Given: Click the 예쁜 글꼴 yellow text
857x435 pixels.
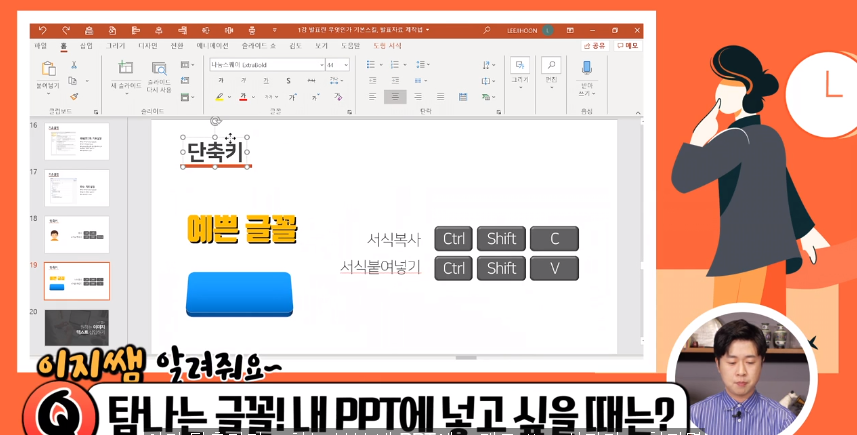Looking at the screenshot, I should click(242, 229).
